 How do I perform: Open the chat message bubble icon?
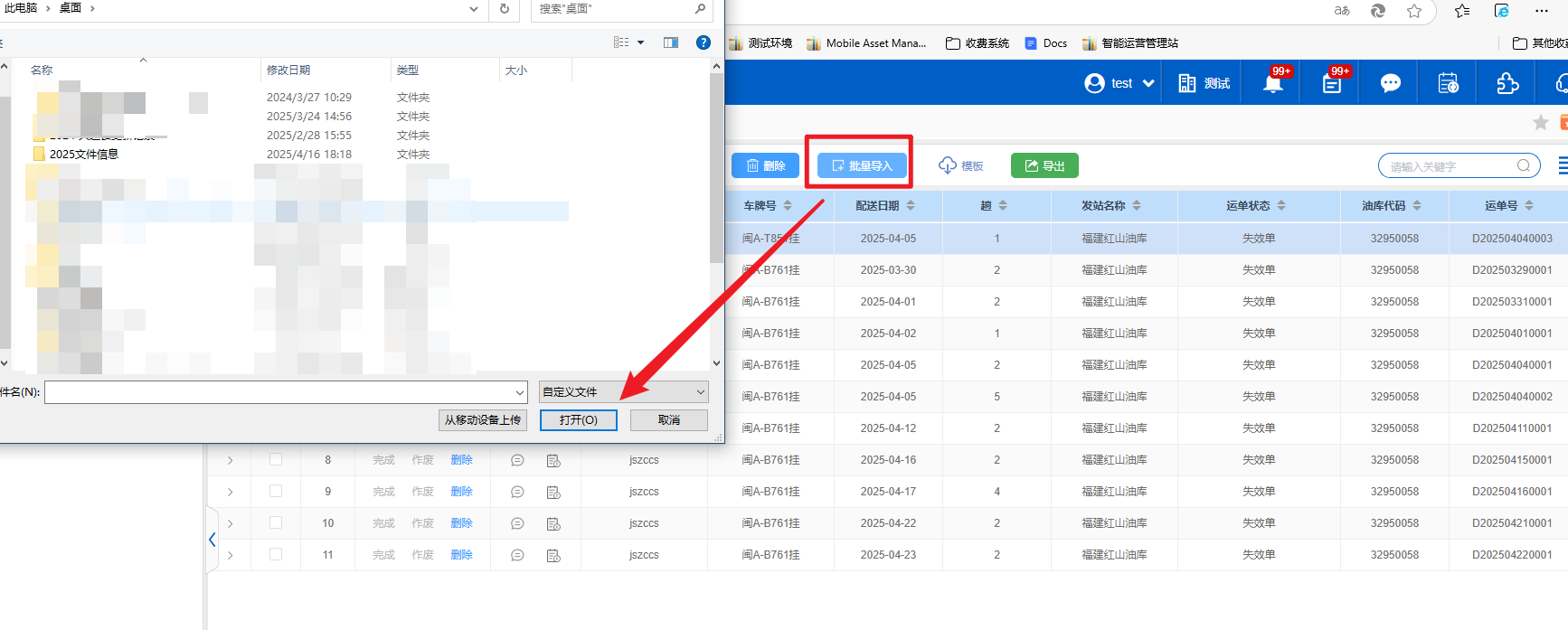point(1390,84)
